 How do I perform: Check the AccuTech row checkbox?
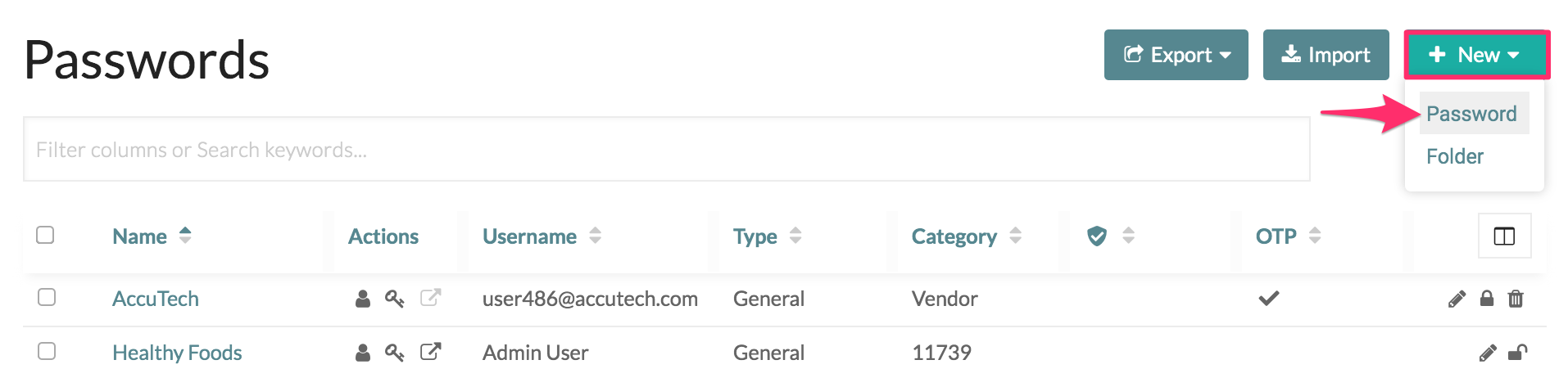[47, 297]
